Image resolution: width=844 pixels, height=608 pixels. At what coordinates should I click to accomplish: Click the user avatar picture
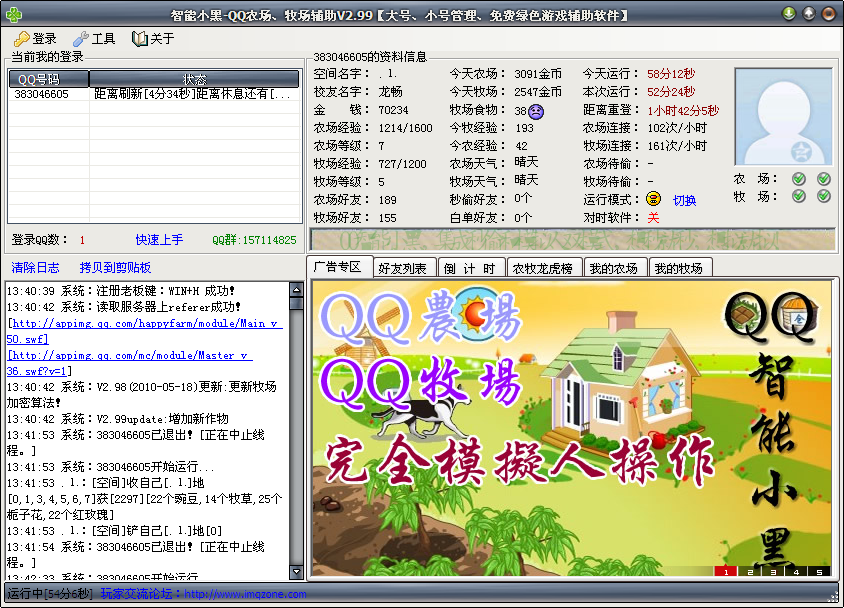coord(783,117)
